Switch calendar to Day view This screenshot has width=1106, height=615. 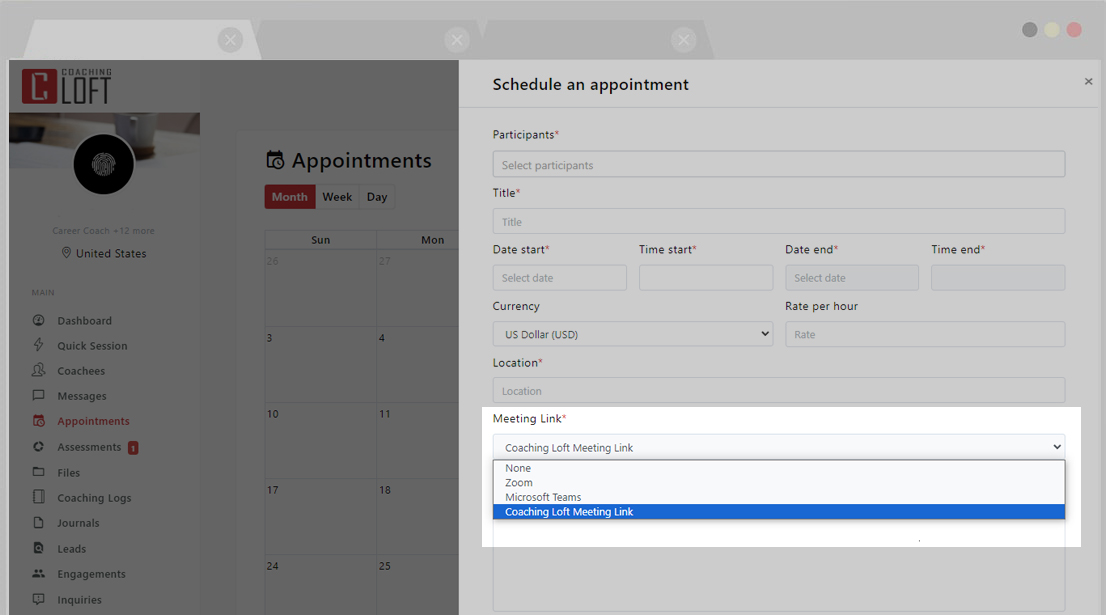point(377,197)
